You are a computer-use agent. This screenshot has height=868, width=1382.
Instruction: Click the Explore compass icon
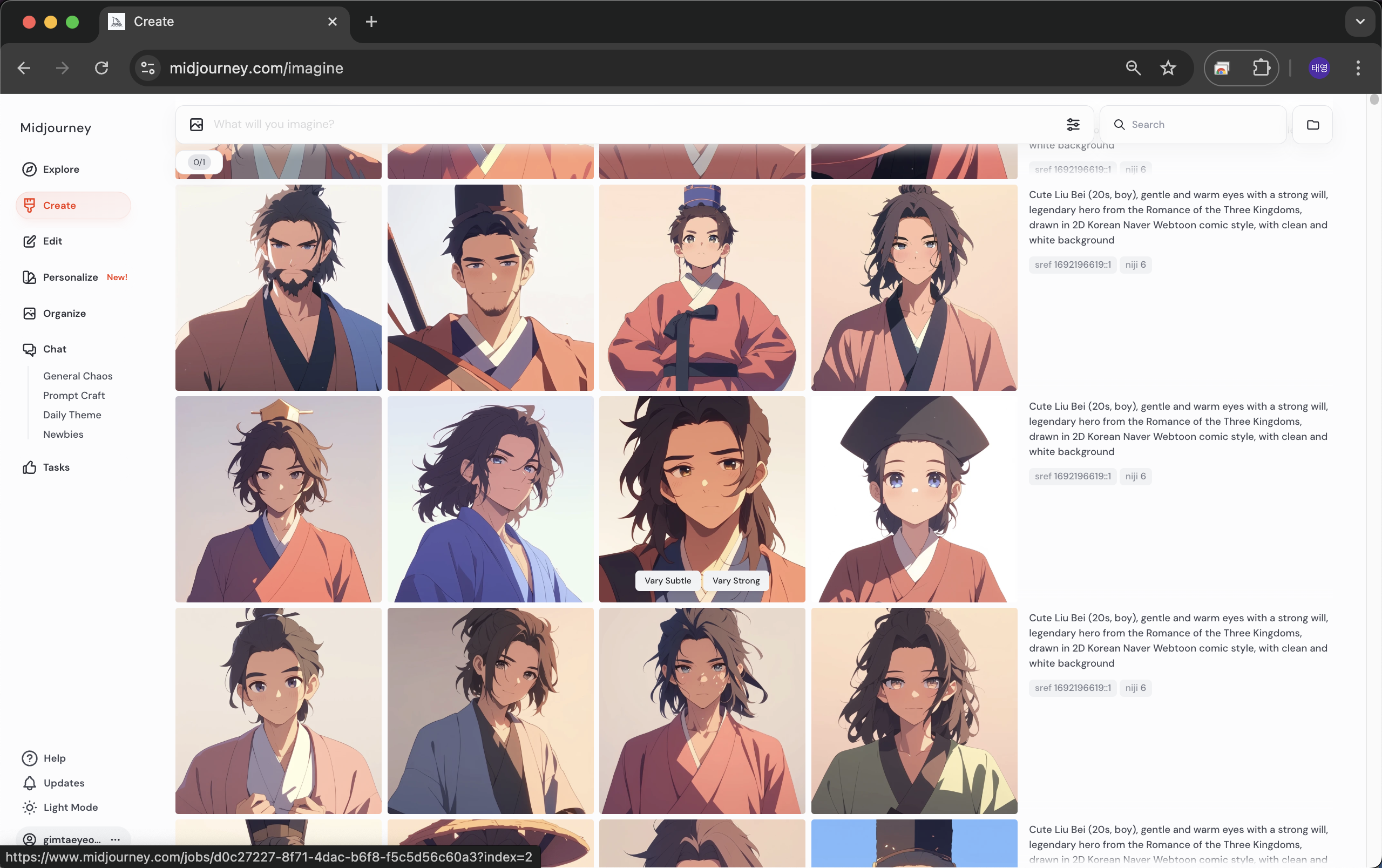tap(29, 169)
